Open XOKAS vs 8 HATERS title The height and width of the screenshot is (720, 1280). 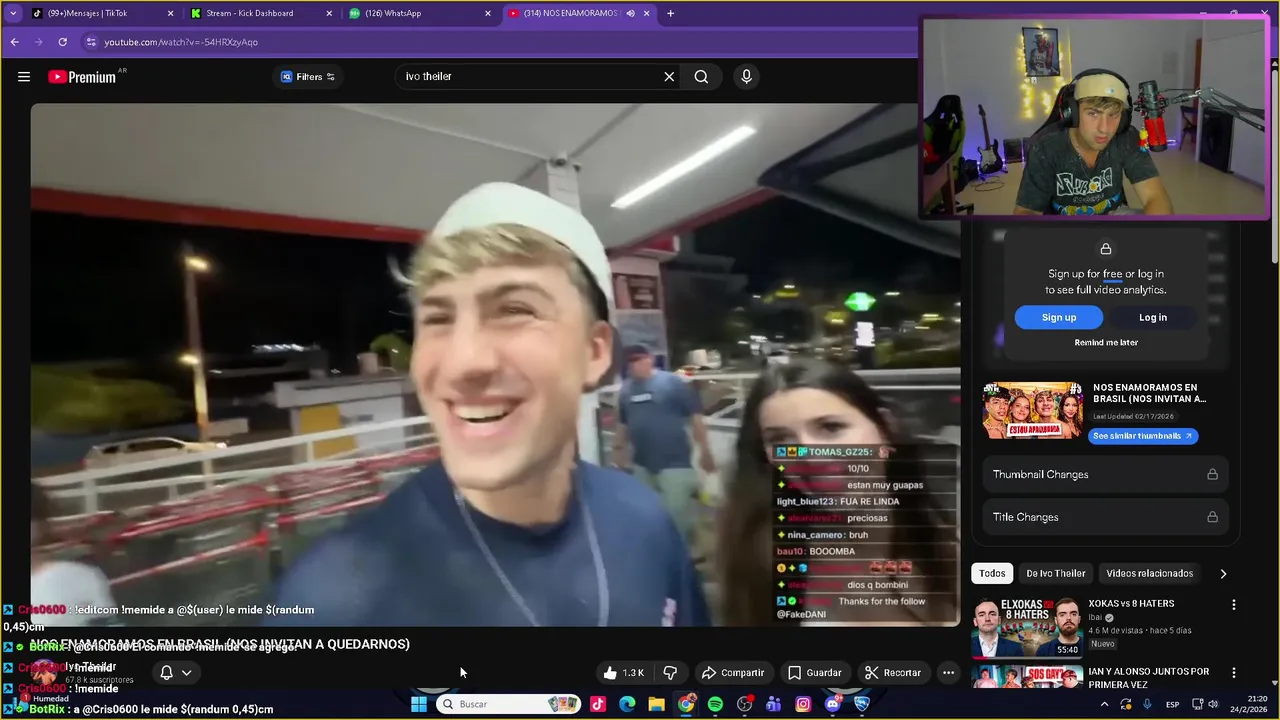pos(1131,604)
